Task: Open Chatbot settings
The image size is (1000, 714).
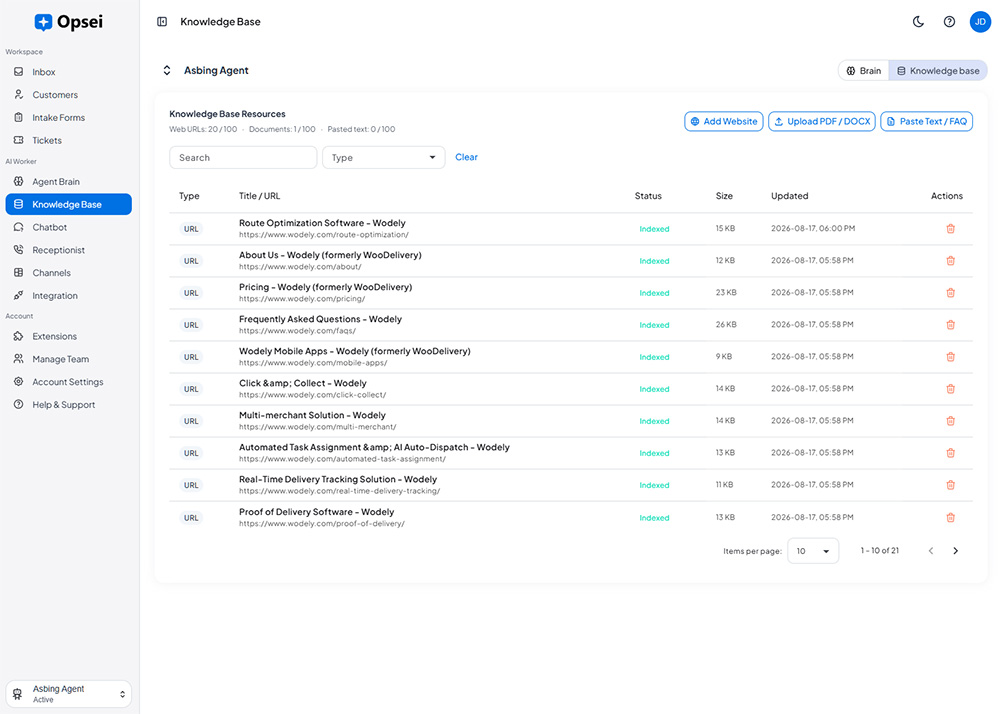Action: click(68, 228)
